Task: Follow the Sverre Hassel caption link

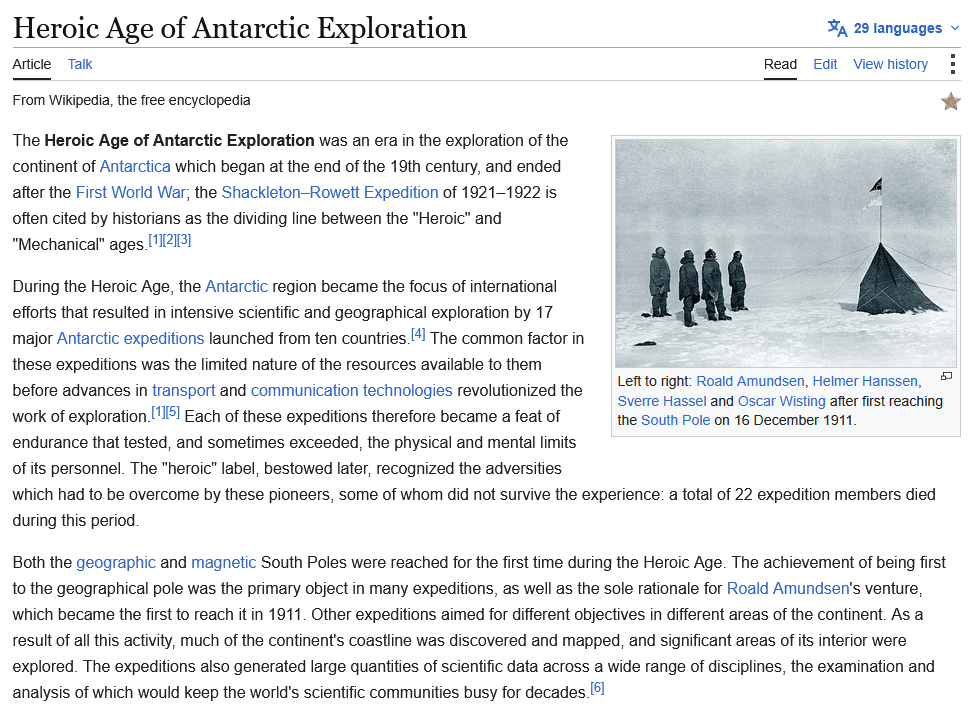Action: coord(662,401)
